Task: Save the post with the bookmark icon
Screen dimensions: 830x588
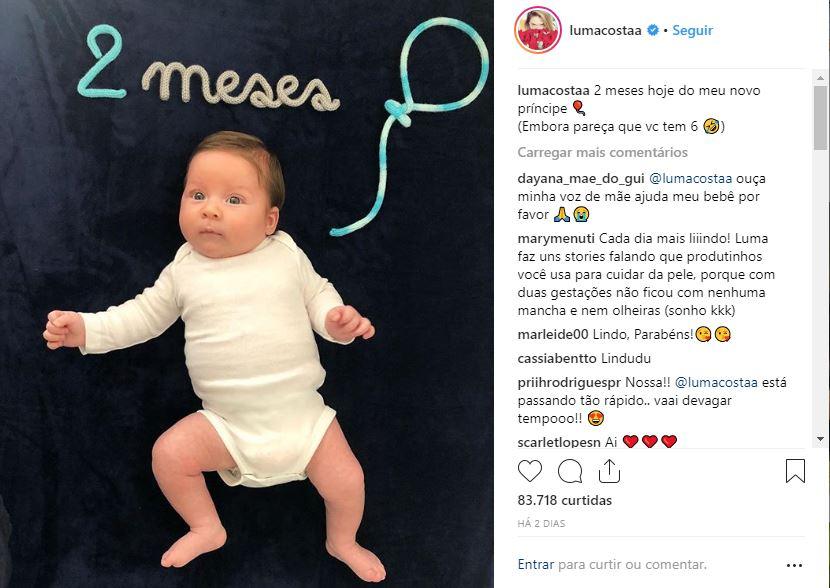Action: pos(795,471)
